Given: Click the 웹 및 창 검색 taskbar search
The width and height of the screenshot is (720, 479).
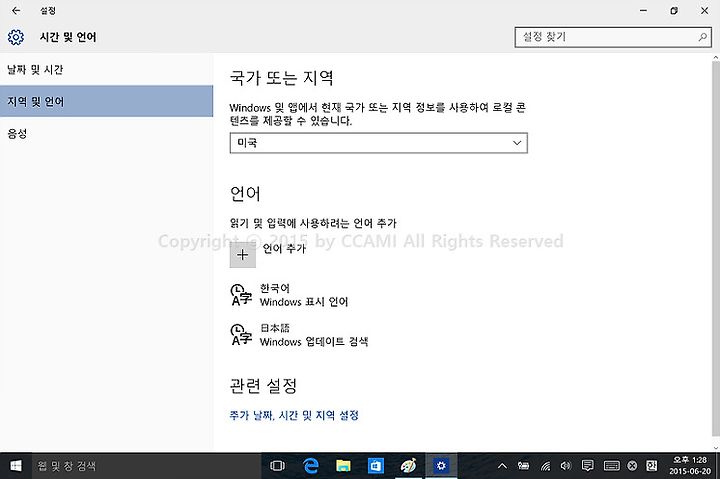Looking at the screenshot, I should pyautogui.click(x=146, y=466).
